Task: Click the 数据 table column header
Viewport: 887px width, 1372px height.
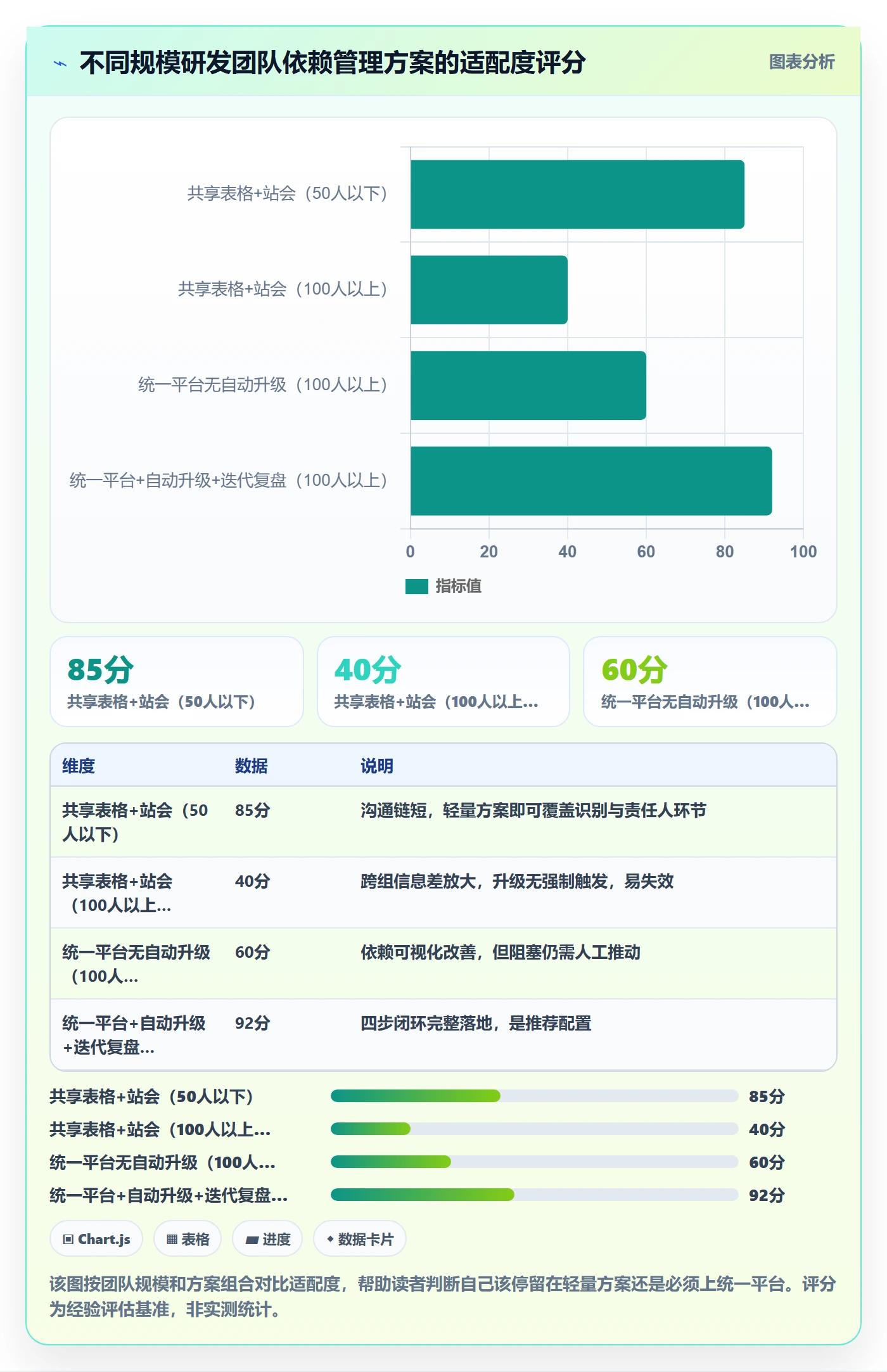Action: [x=251, y=766]
